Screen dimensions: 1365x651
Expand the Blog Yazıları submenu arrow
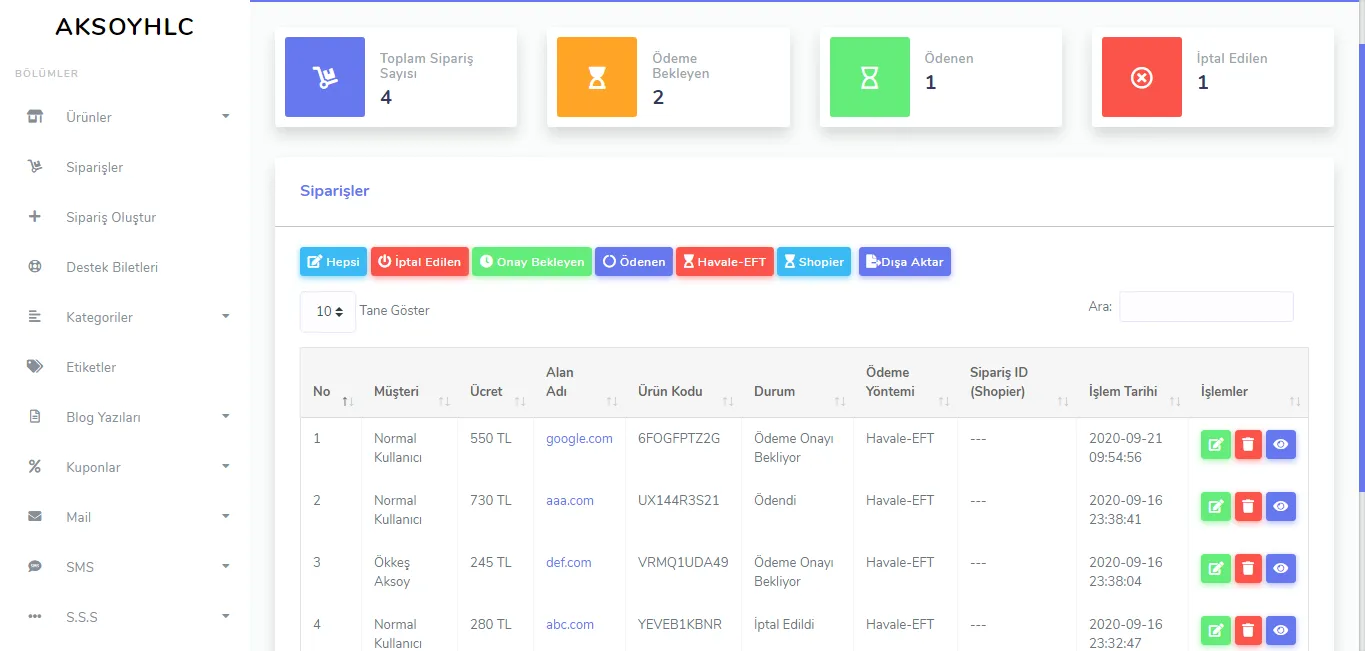(226, 417)
